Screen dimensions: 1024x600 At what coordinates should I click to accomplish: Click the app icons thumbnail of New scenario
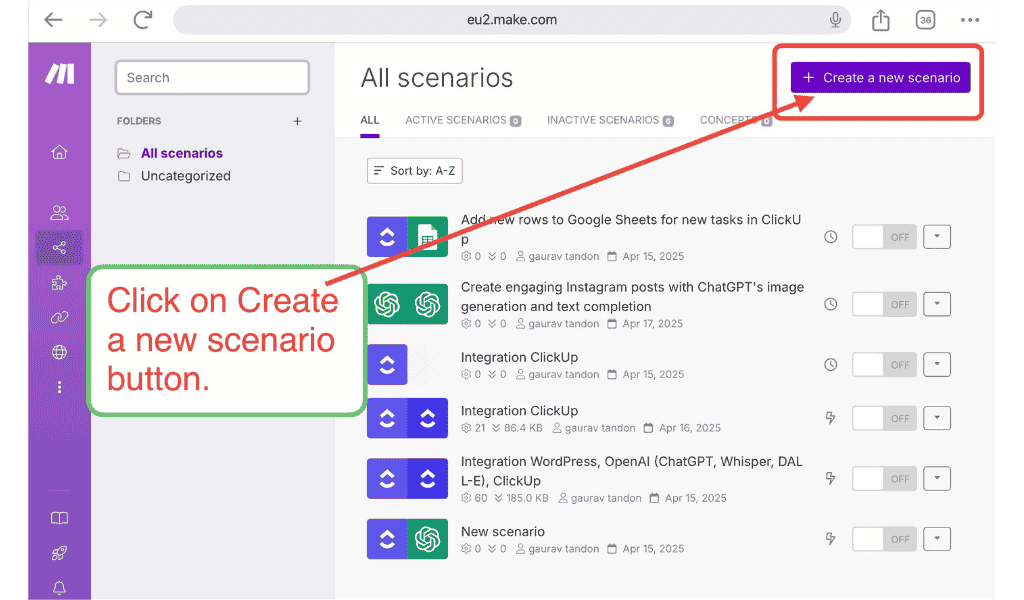[408, 539]
